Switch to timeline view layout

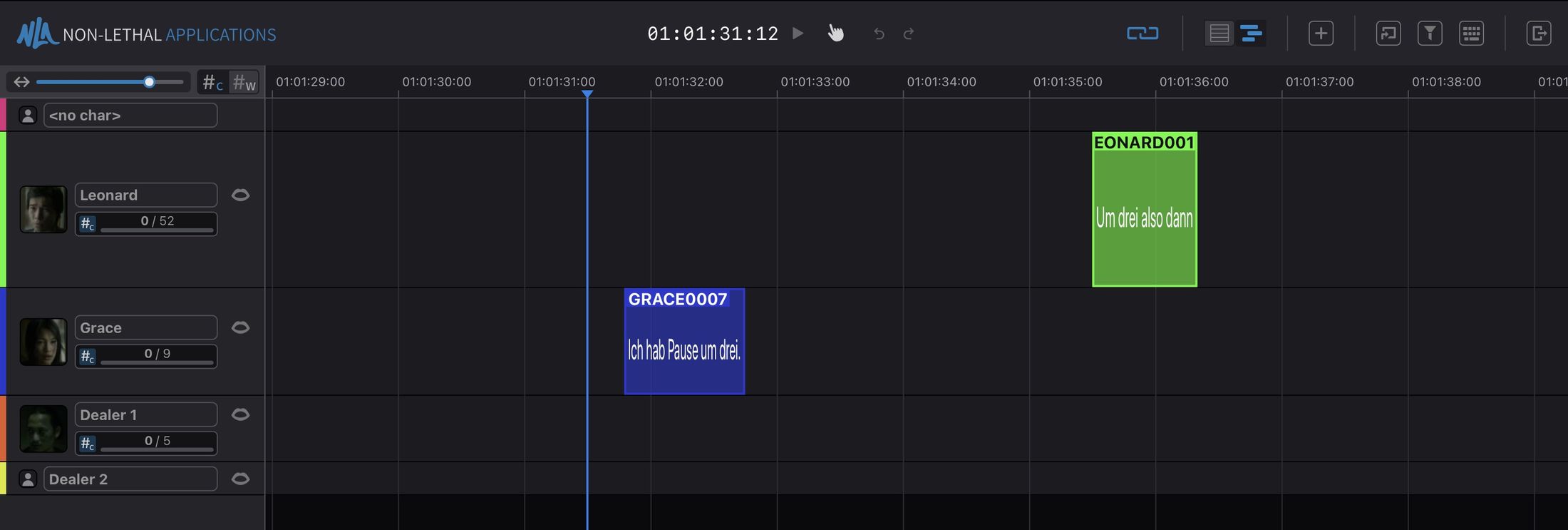click(x=1251, y=34)
